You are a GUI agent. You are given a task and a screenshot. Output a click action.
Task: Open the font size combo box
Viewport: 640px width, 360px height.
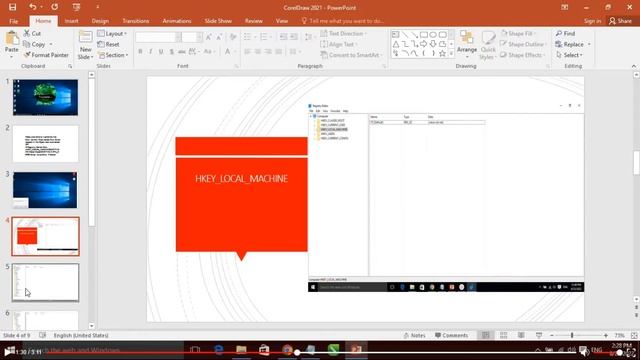[x=192, y=37]
